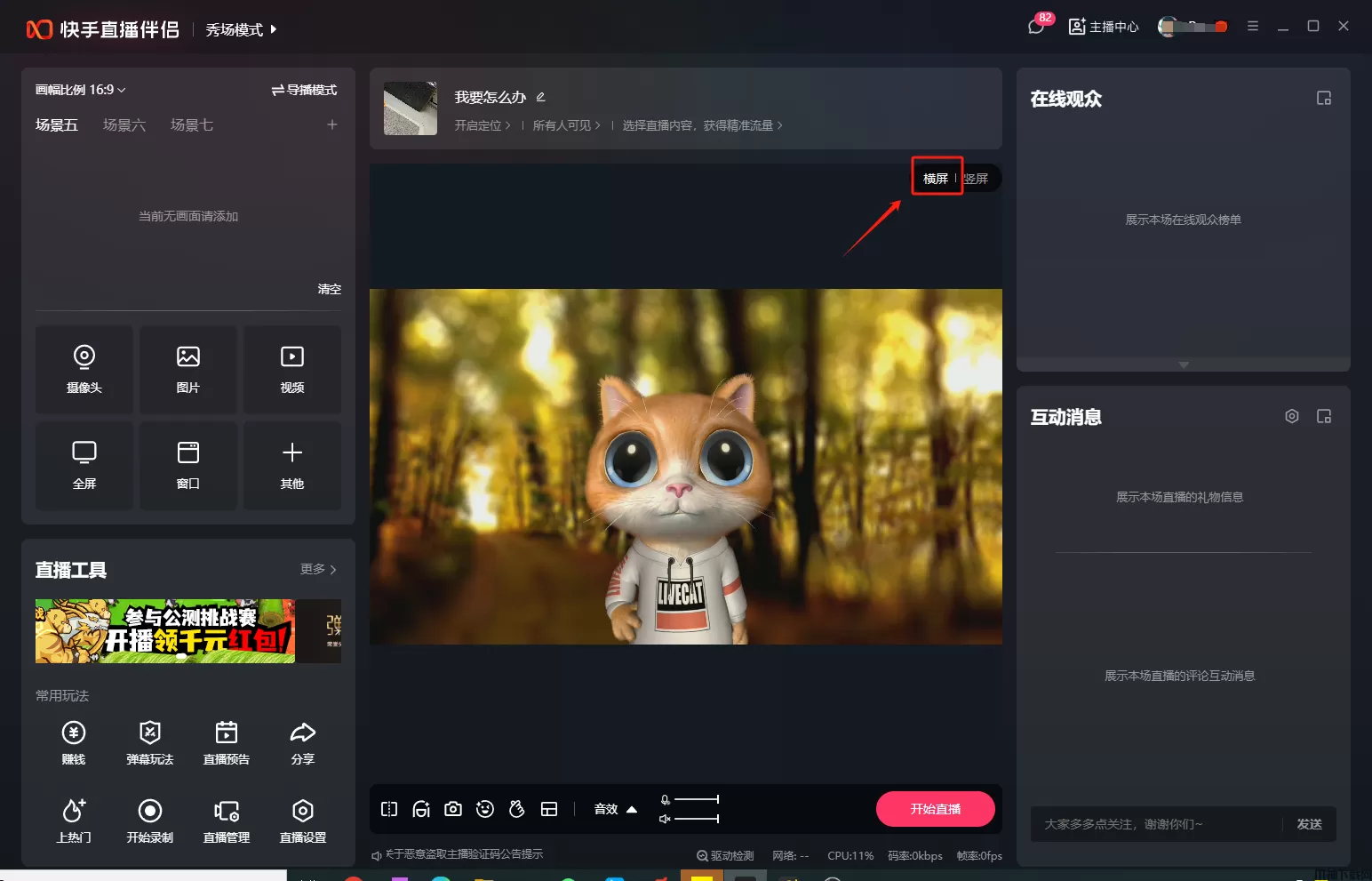Click 清空 to clear the scene

329,289
